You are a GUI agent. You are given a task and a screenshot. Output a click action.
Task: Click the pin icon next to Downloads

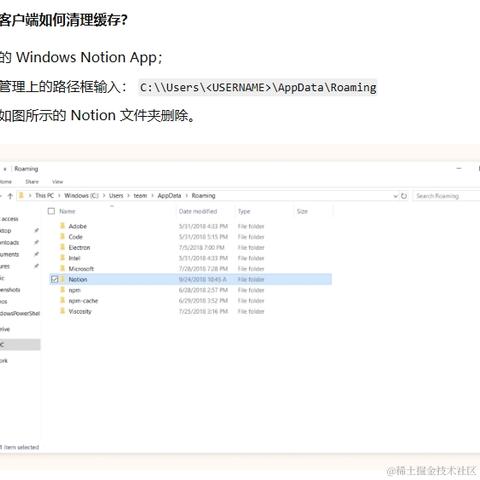click(x=36, y=242)
